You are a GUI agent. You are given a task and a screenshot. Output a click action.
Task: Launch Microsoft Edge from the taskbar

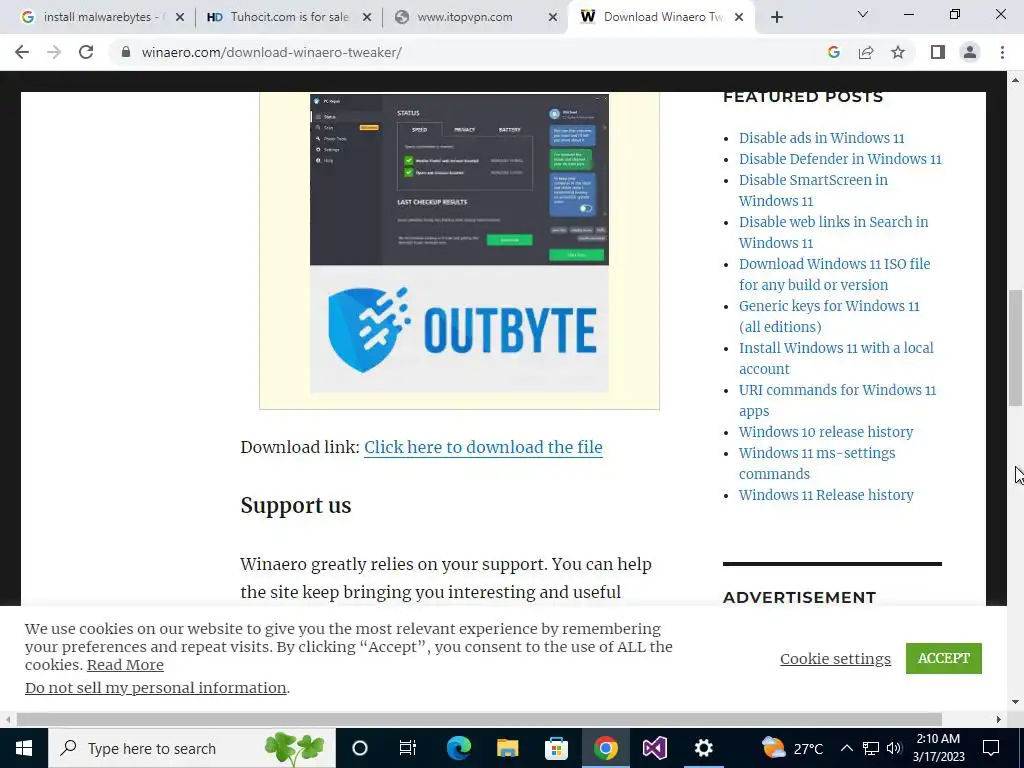[458, 748]
